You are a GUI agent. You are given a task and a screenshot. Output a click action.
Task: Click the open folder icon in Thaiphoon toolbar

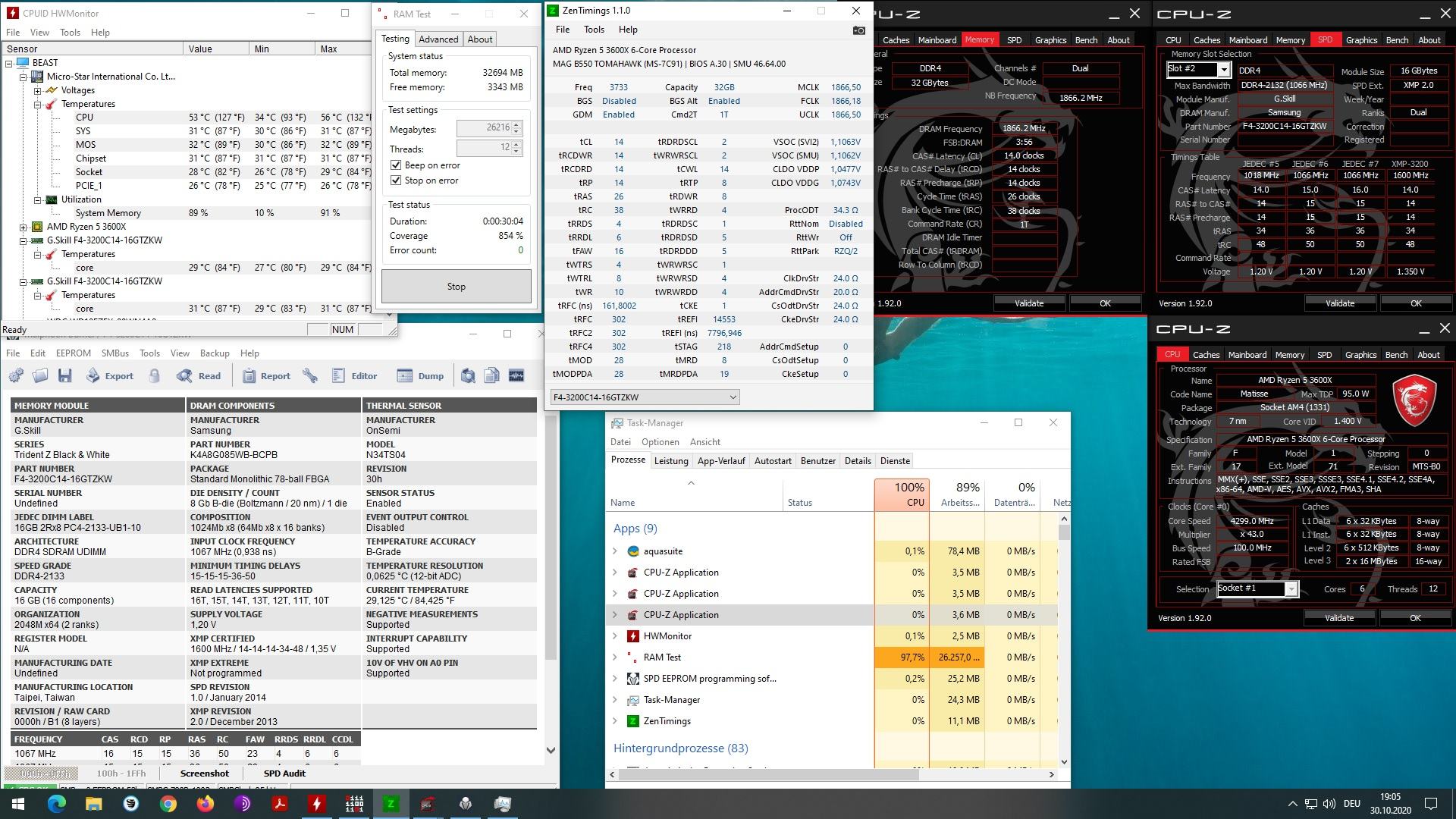[x=40, y=375]
